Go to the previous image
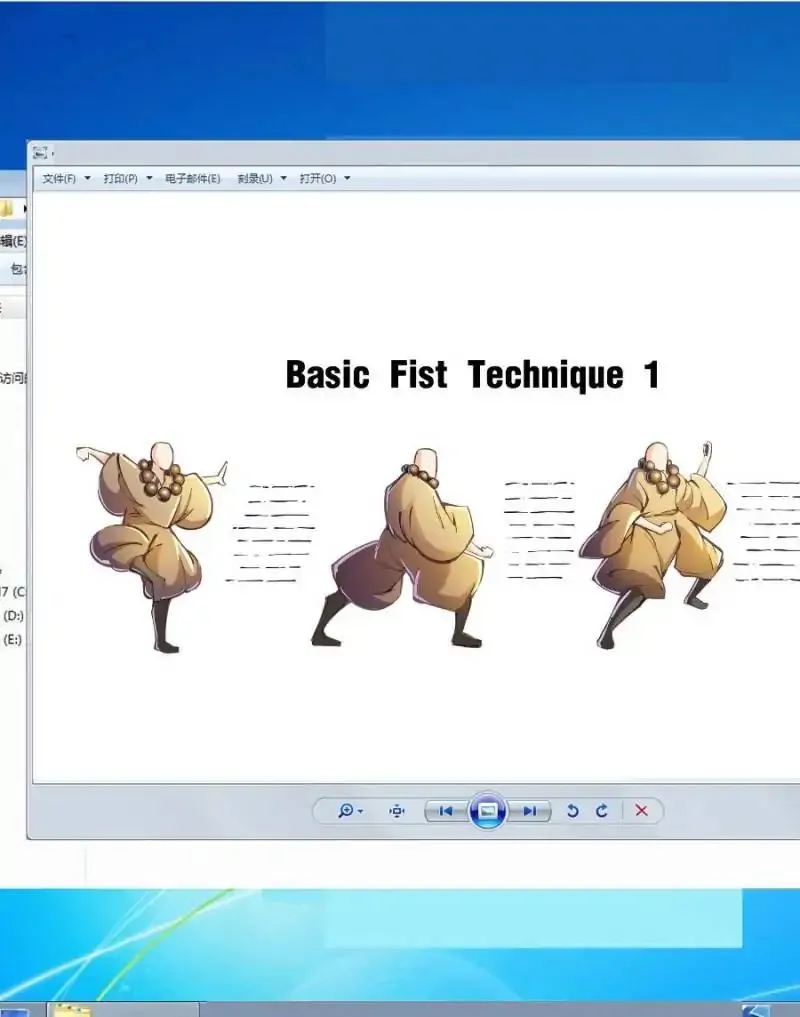Screen dimensions: 800x1017 tap(446, 811)
